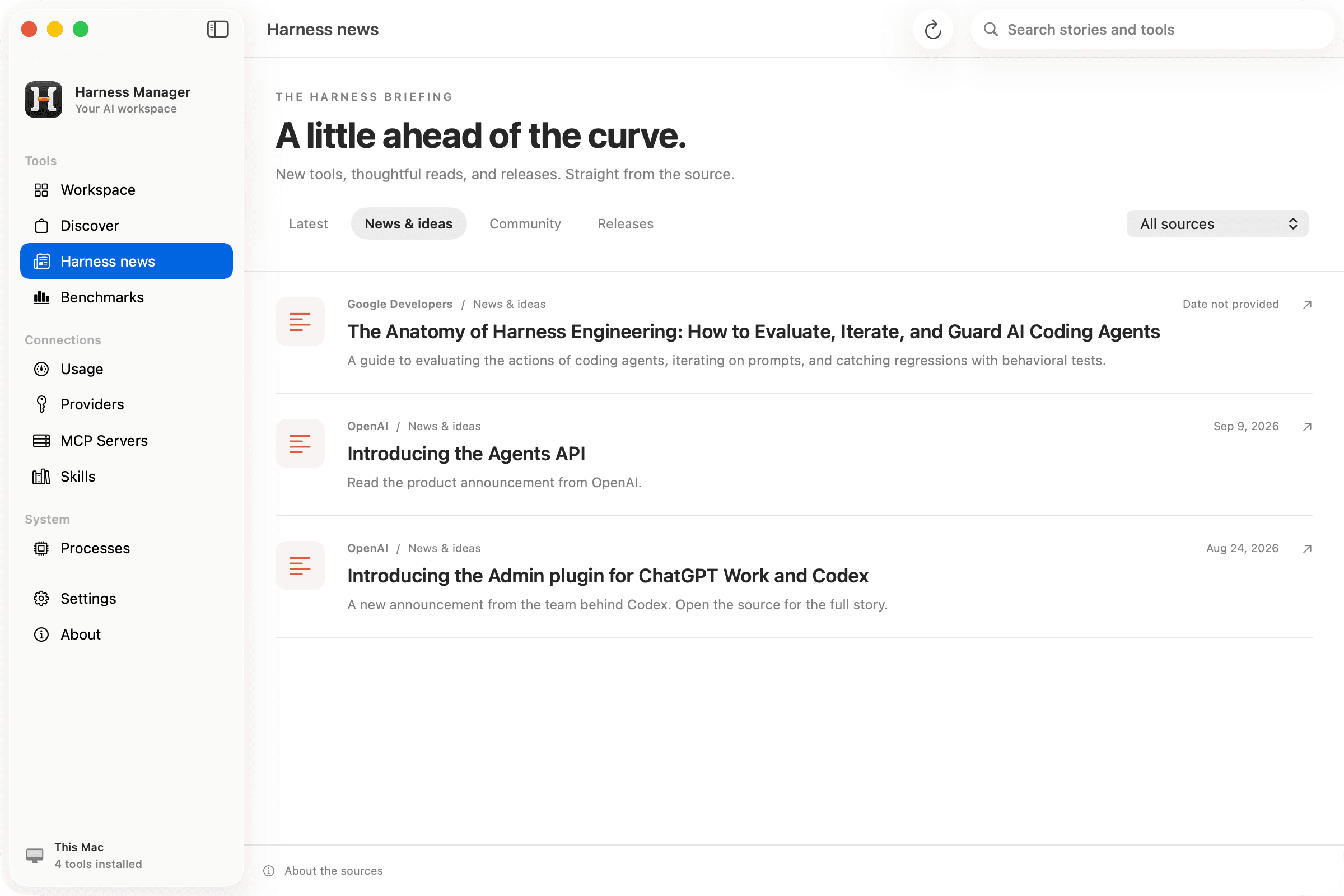Click the Harness Manager app logo
Screen dimensions: 1344x896
[44, 100]
